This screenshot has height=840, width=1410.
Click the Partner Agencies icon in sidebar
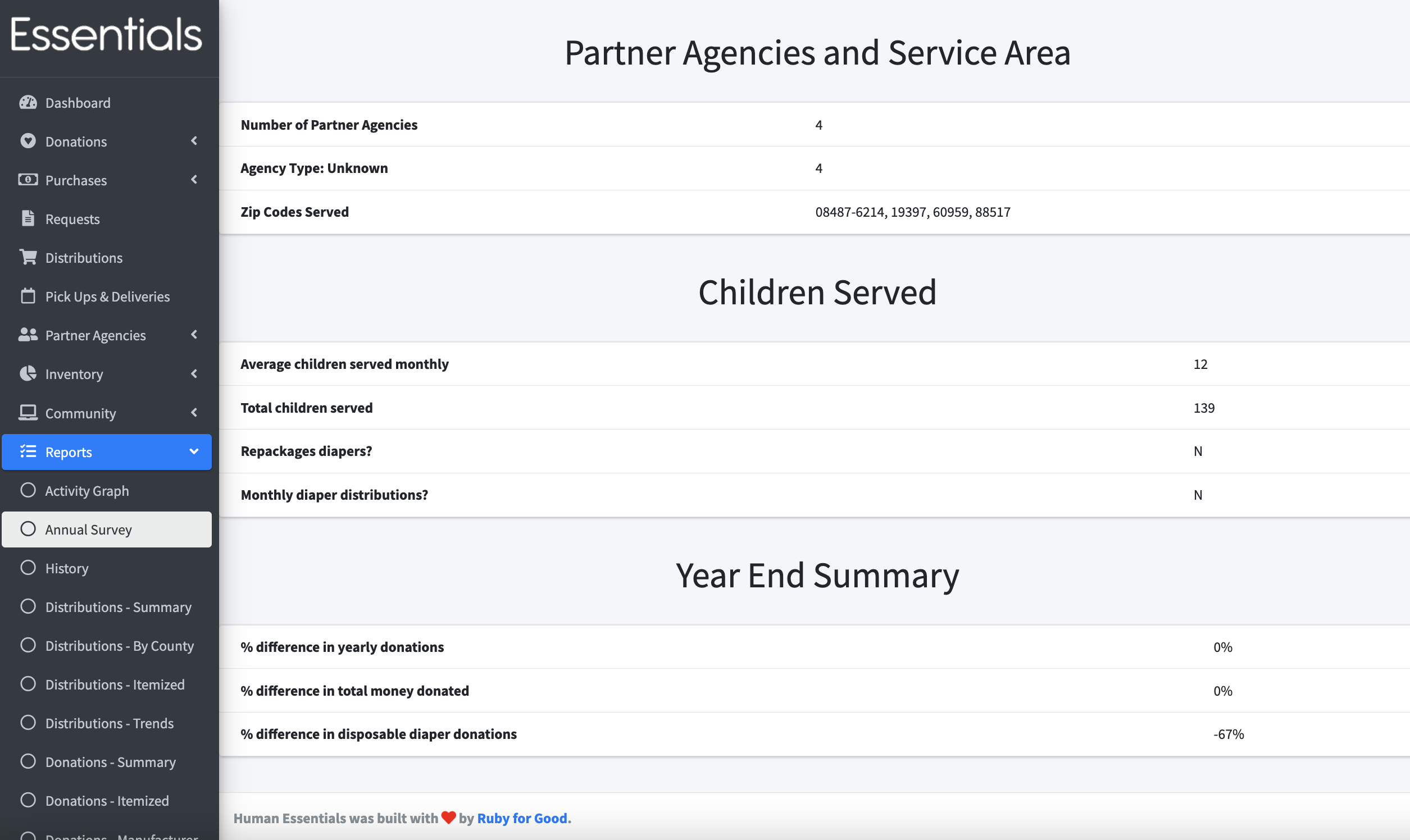(28, 334)
